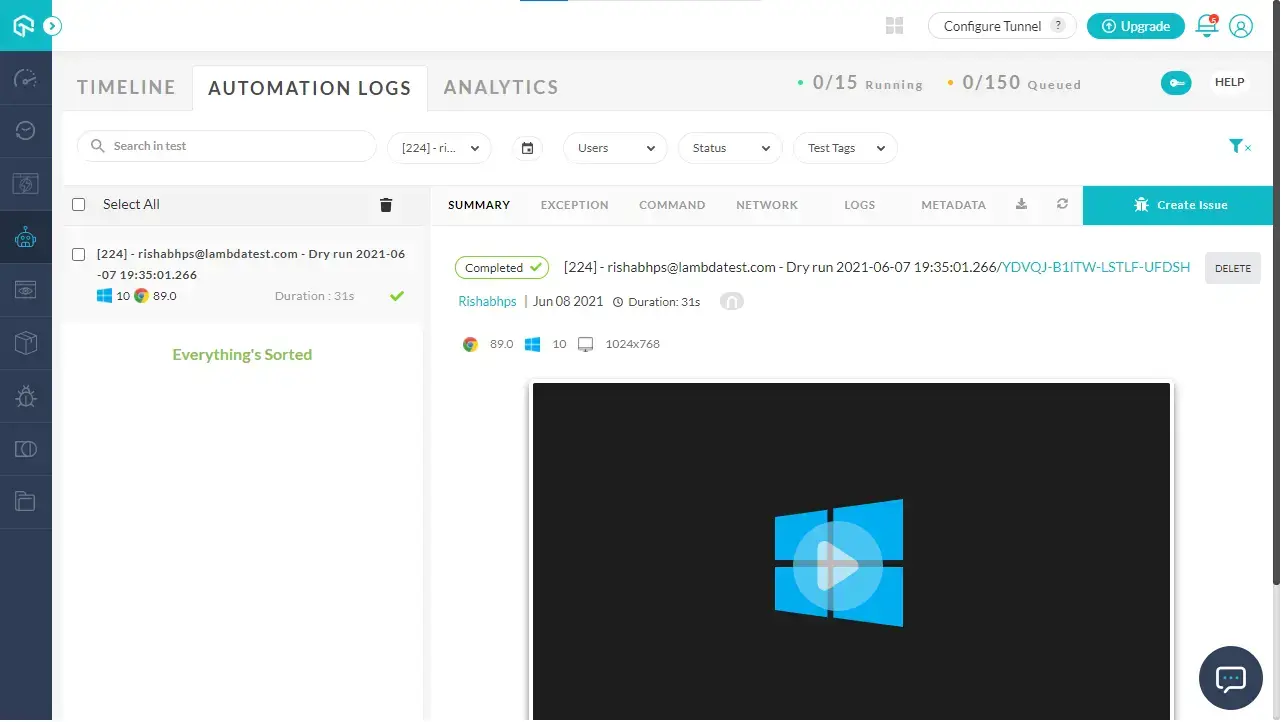Switch to the Analytics tab
The height and width of the screenshot is (722, 1281).
(500, 87)
